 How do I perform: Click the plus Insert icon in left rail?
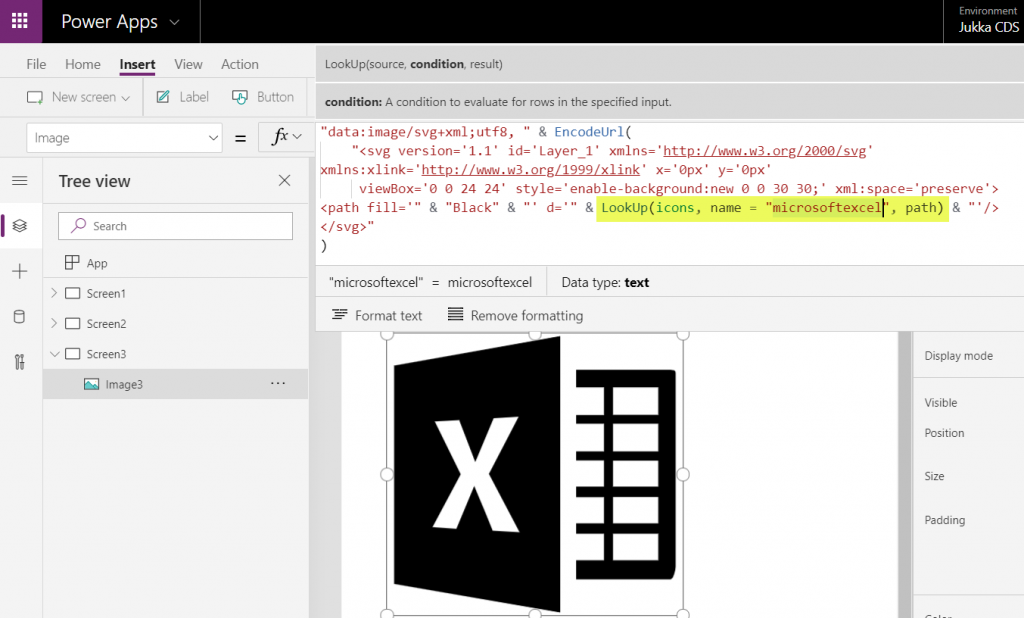[20, 271]
